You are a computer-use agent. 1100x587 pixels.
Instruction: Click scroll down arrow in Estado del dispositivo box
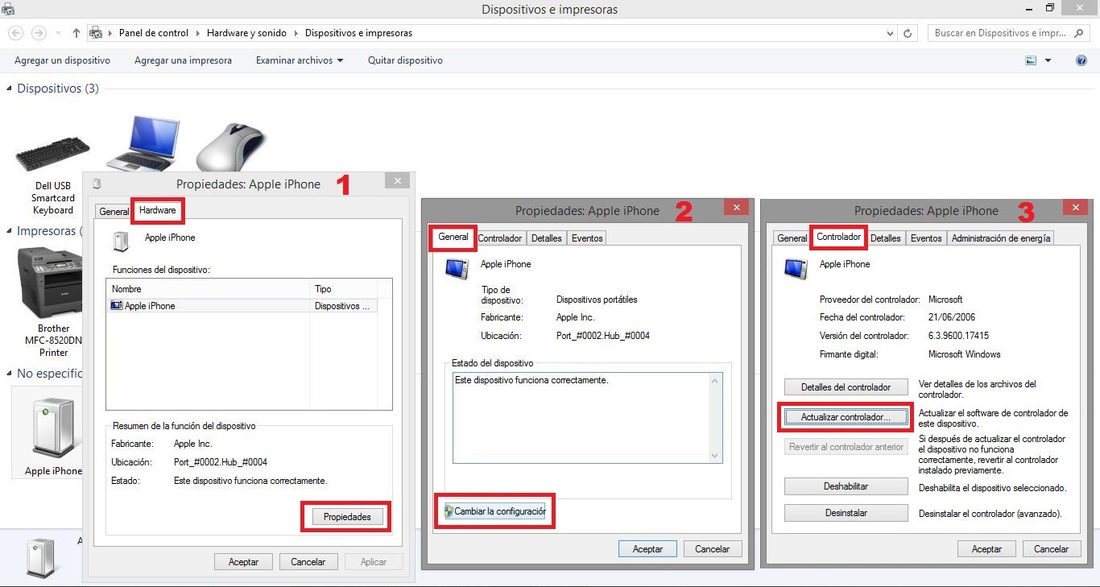(x=715, y=456)
